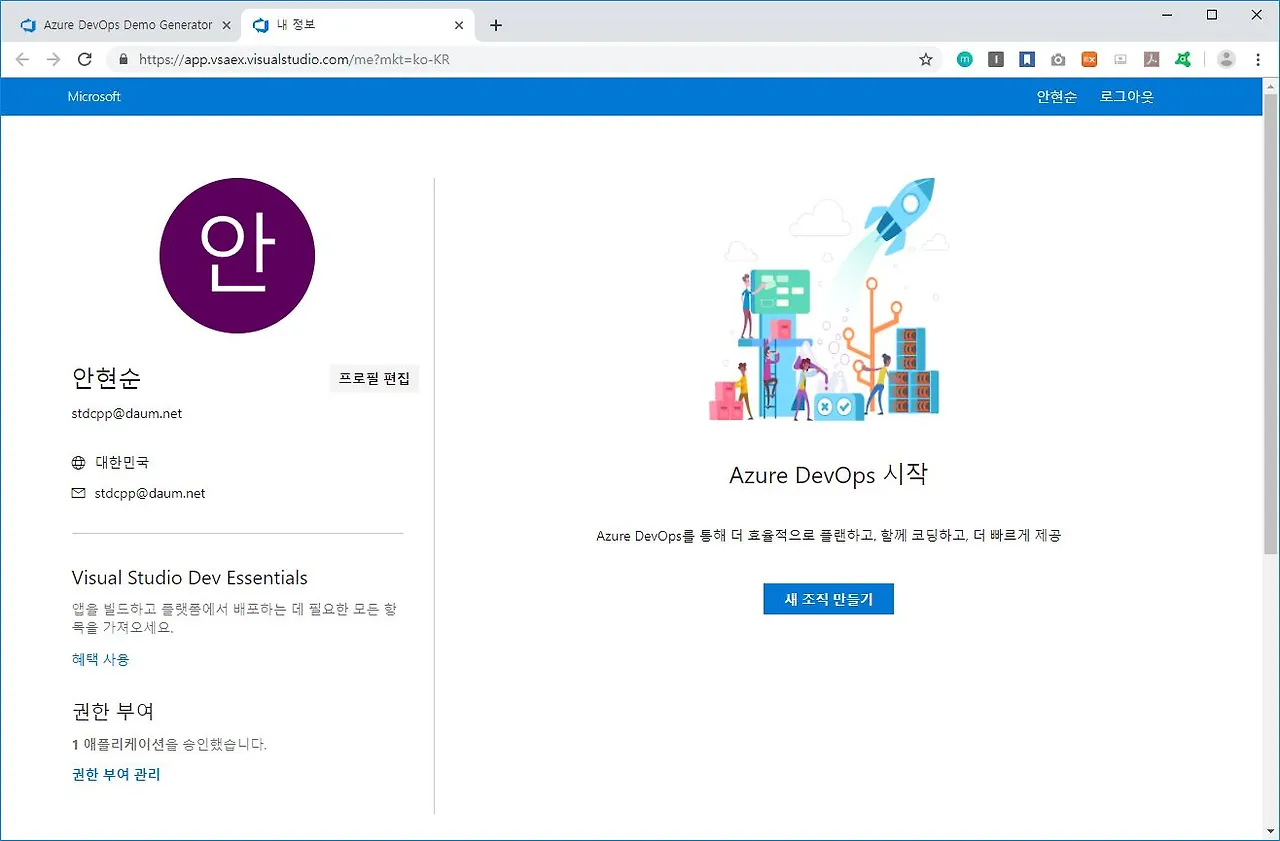1280x841 pixels.
Task: Open the 안현순 account link in header
Action: click(x=1057, y=97)
